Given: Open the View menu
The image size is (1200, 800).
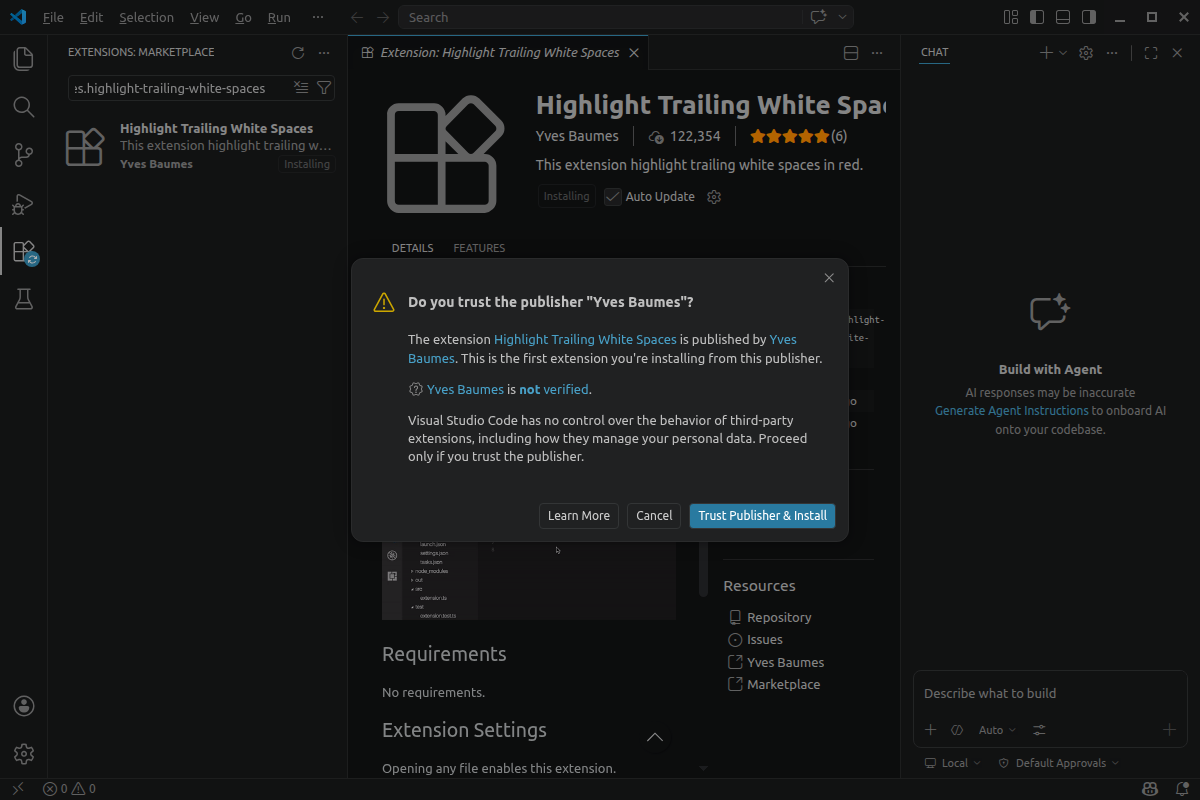Looking at the screenshot, I should pos(204,17).
